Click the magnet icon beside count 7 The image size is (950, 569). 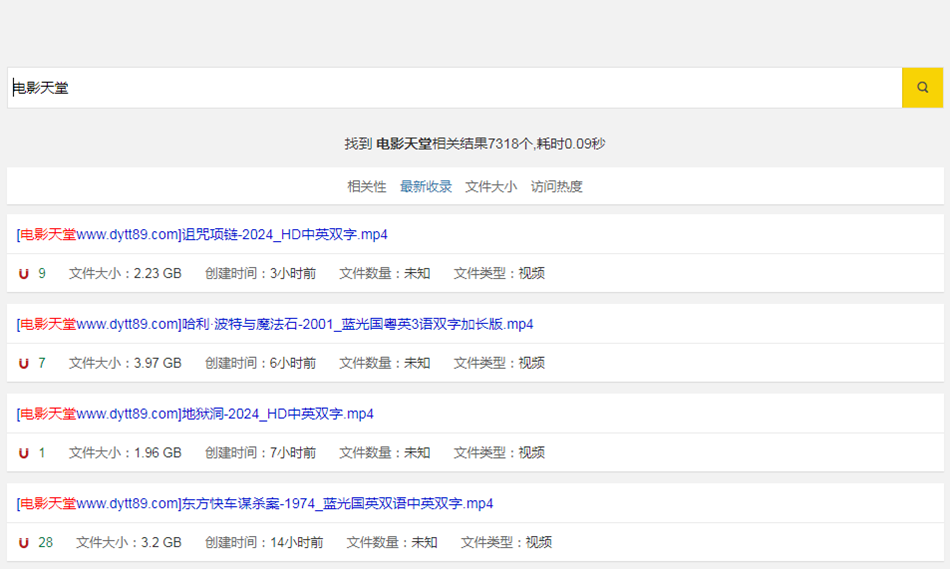coord(24,364)
